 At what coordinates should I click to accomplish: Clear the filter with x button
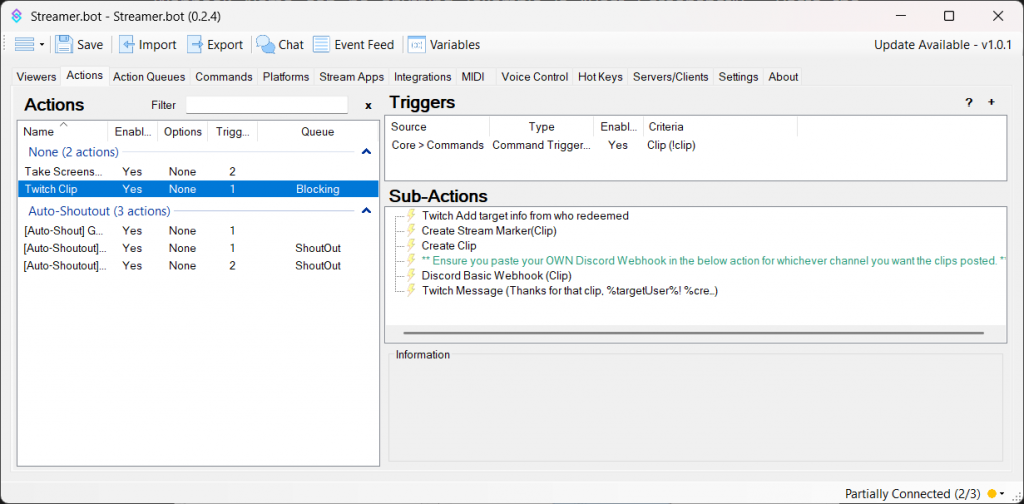[368, 105]
